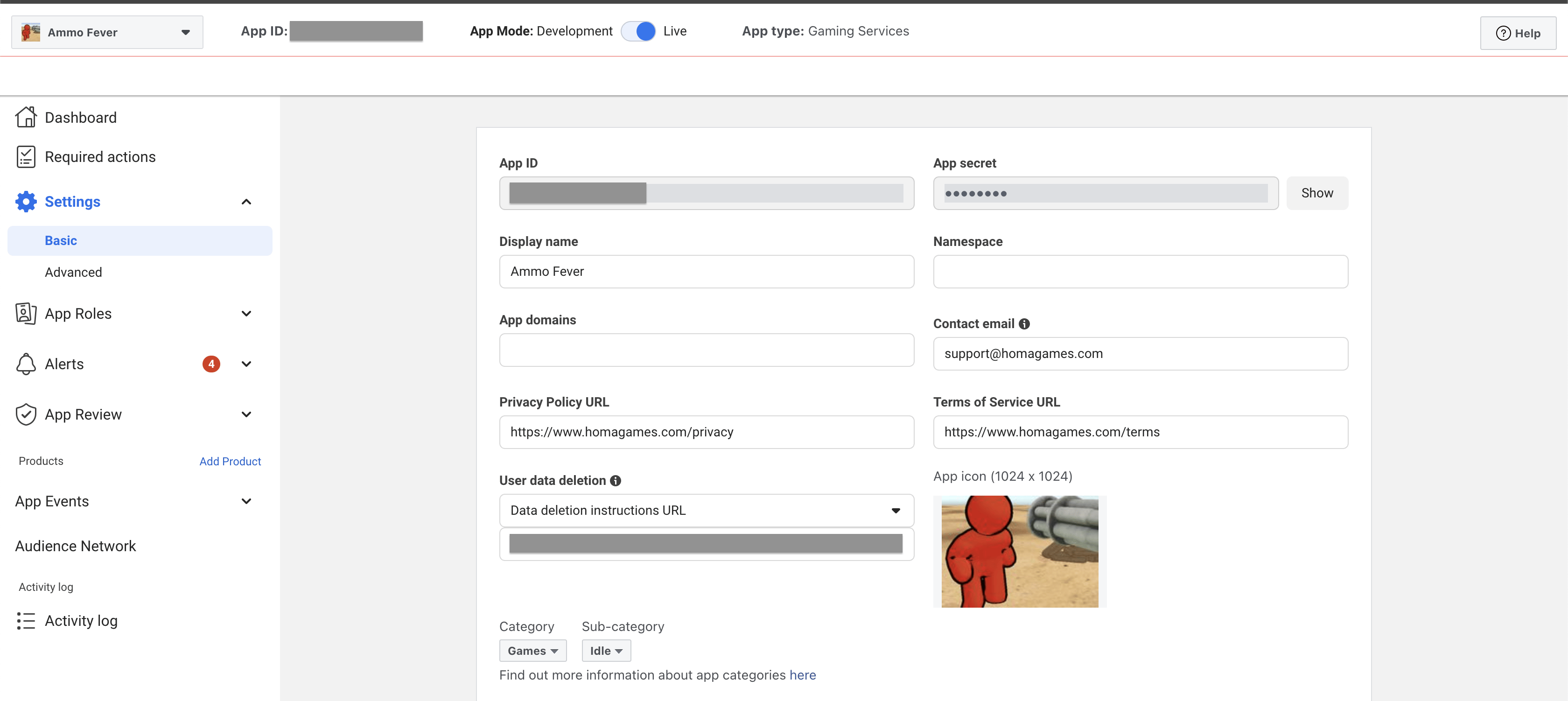The height and width of the screenshot is (701, 1568).
Task: Click the User data deletion info icon
Action: (x=616, y=481)
